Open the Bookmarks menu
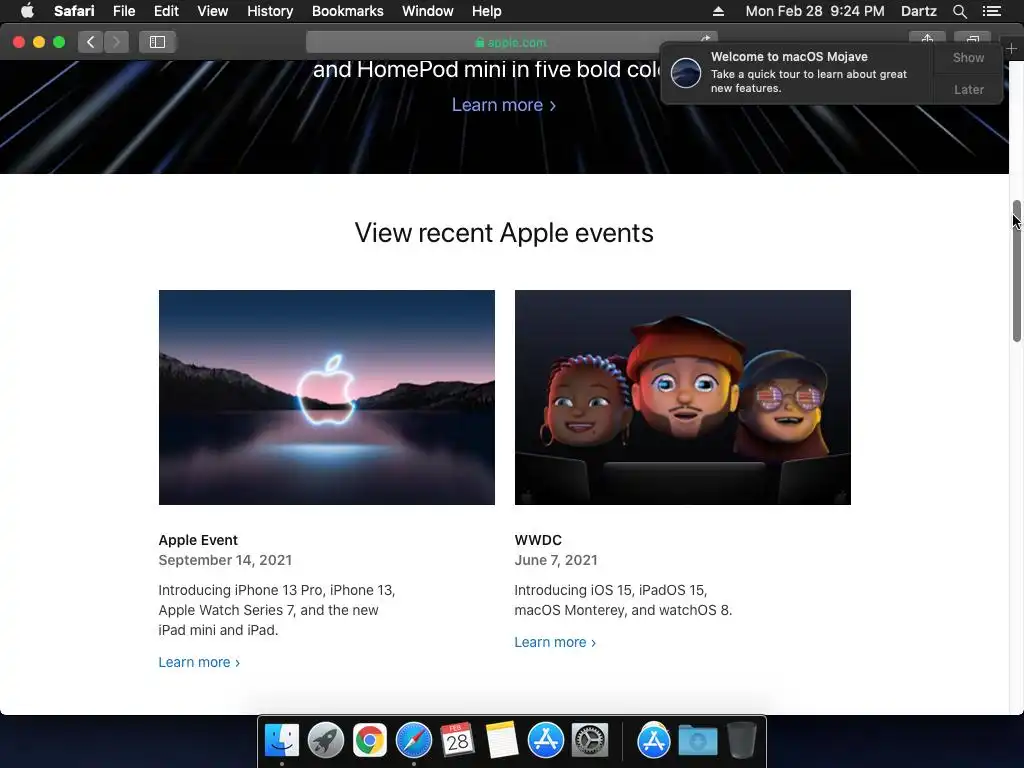Screen dimensions: 1024x768 [347, 11]
